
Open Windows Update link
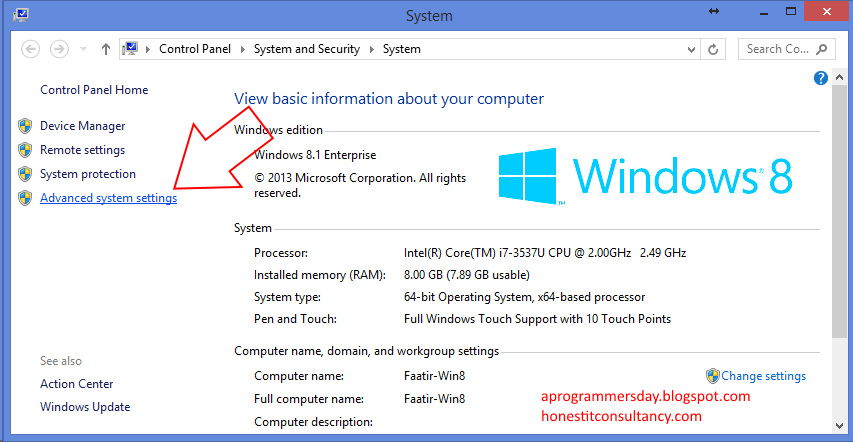click(x=85, y=407)
